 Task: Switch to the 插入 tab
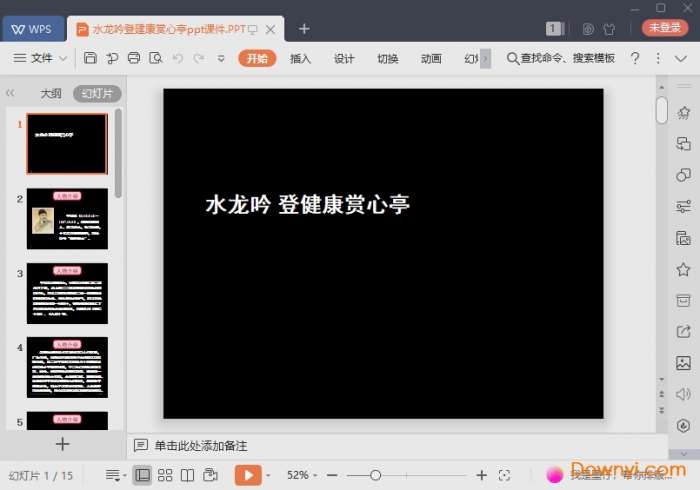tap(300, 58)
